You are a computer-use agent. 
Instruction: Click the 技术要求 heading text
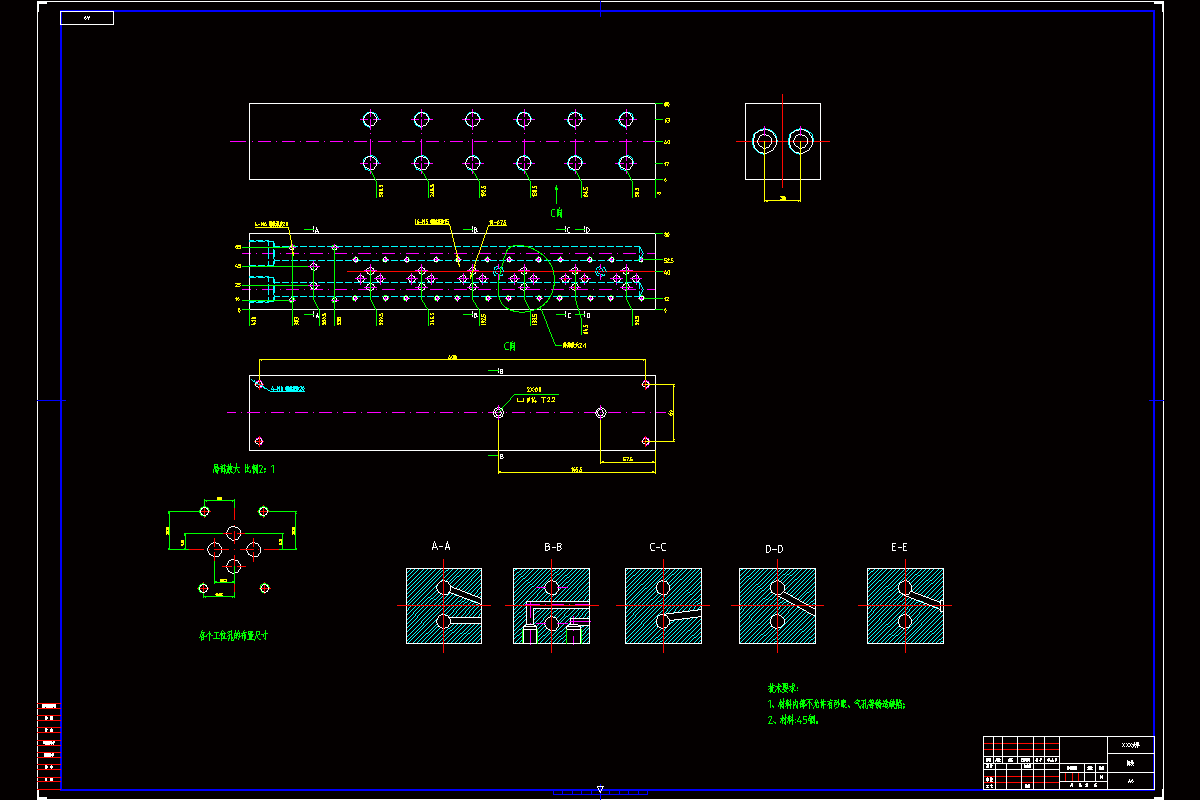click(x=783, y=688)
